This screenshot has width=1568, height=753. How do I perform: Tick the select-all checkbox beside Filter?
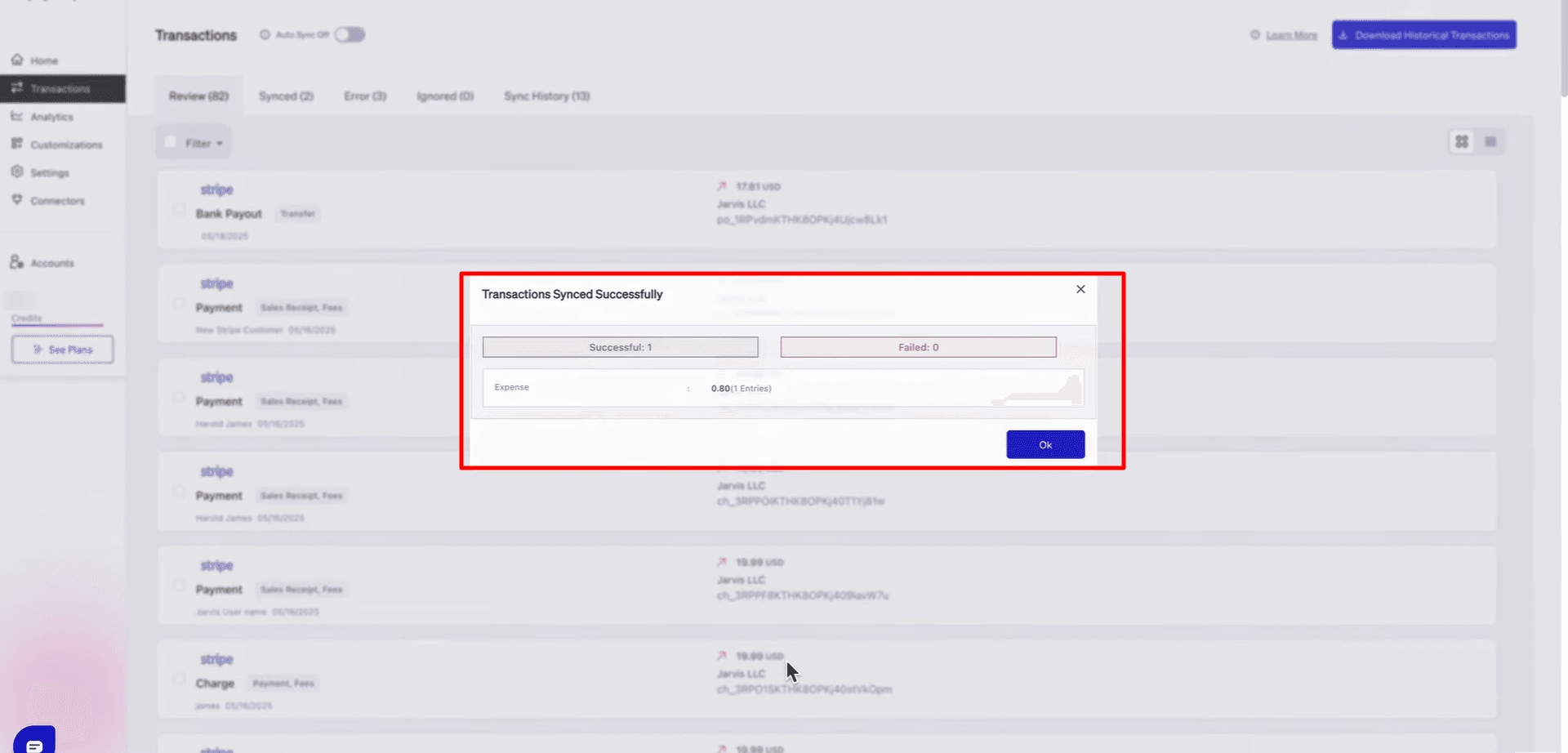[x=171, y=142]
